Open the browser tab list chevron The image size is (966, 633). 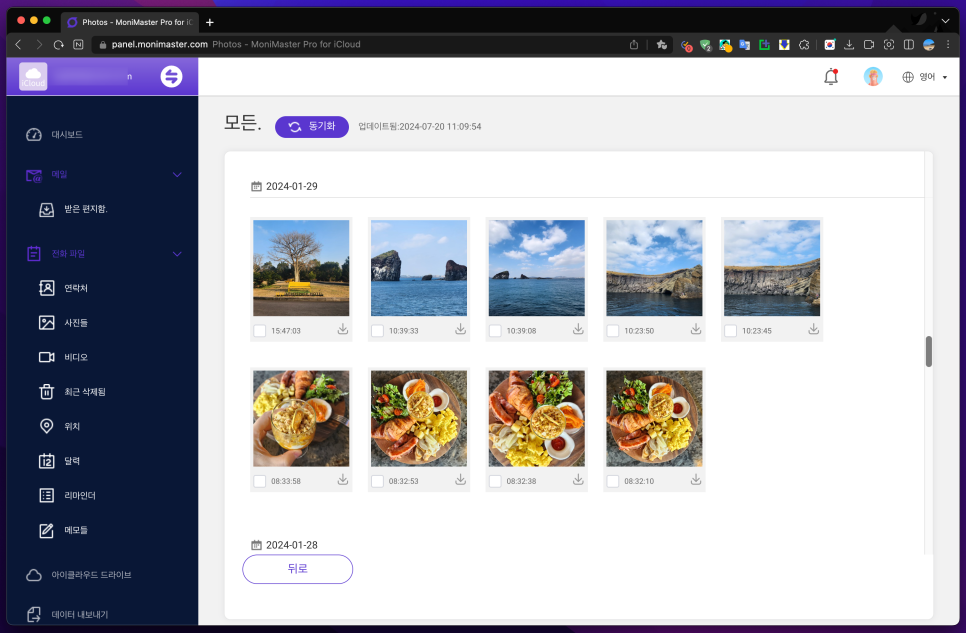coord(945,22)
